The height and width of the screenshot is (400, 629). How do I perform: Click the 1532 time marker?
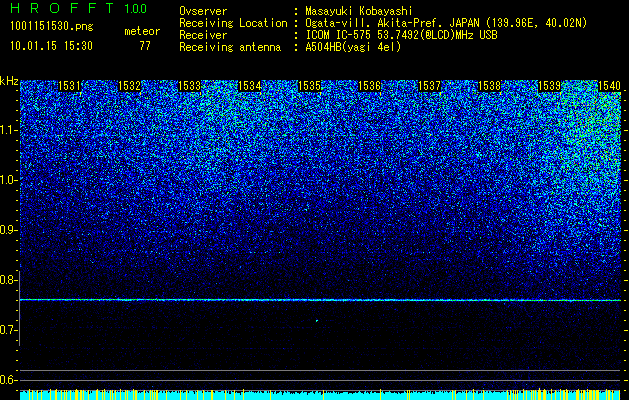coord(129,86)
